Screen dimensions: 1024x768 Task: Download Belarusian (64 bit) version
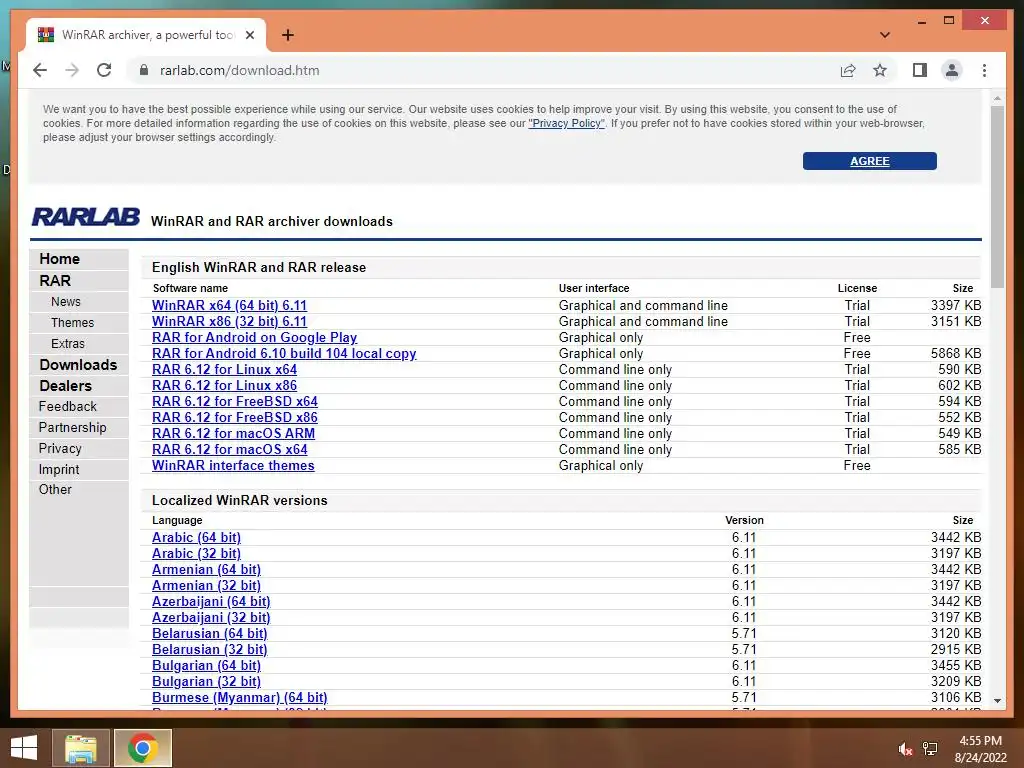pyautogui.click(x=210, y=633)
